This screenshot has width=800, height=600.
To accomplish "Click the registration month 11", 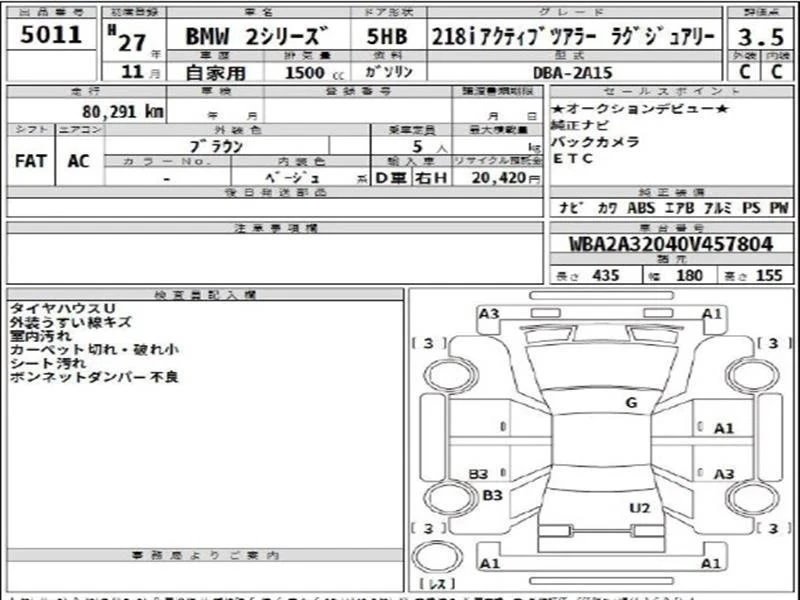I will (x=133, y=71).
